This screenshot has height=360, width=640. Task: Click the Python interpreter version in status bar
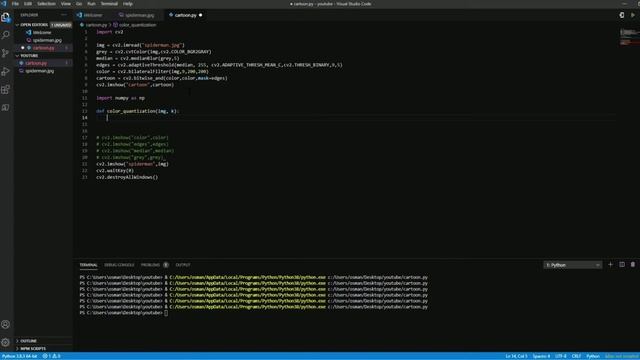pos(19,356)
